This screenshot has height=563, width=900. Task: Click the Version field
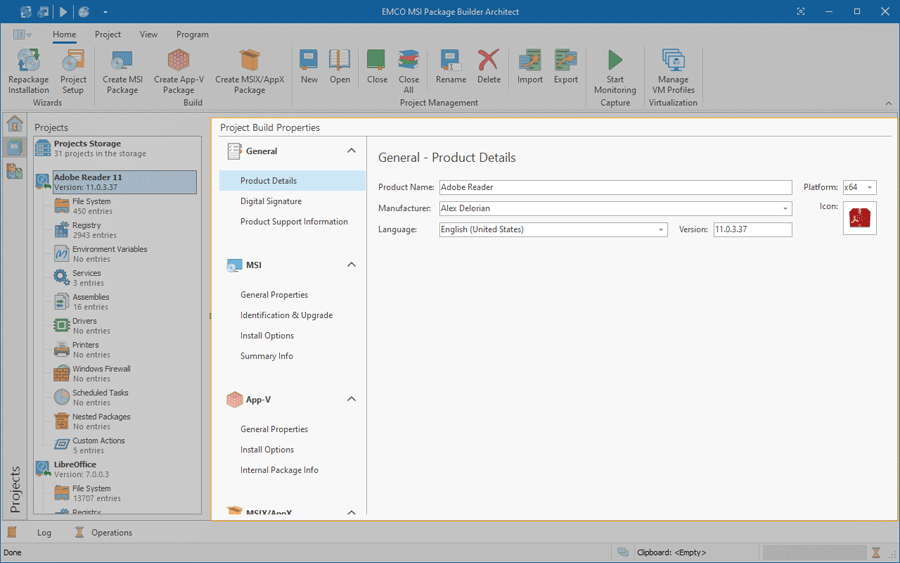coord(752,230)
